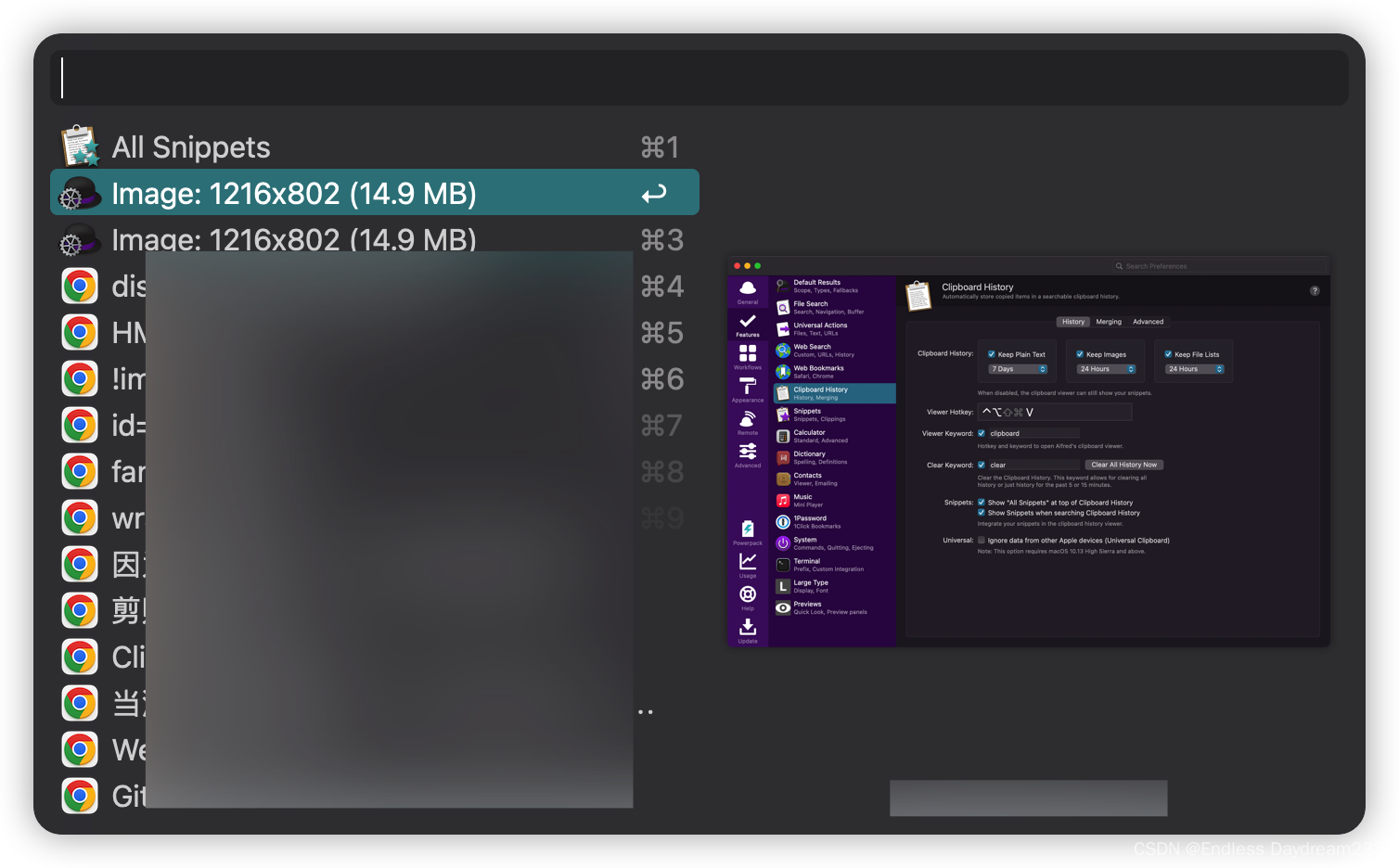
Task: Open the Help section in Alfred Preferences sidebar
Action: [x=748, y=598]
